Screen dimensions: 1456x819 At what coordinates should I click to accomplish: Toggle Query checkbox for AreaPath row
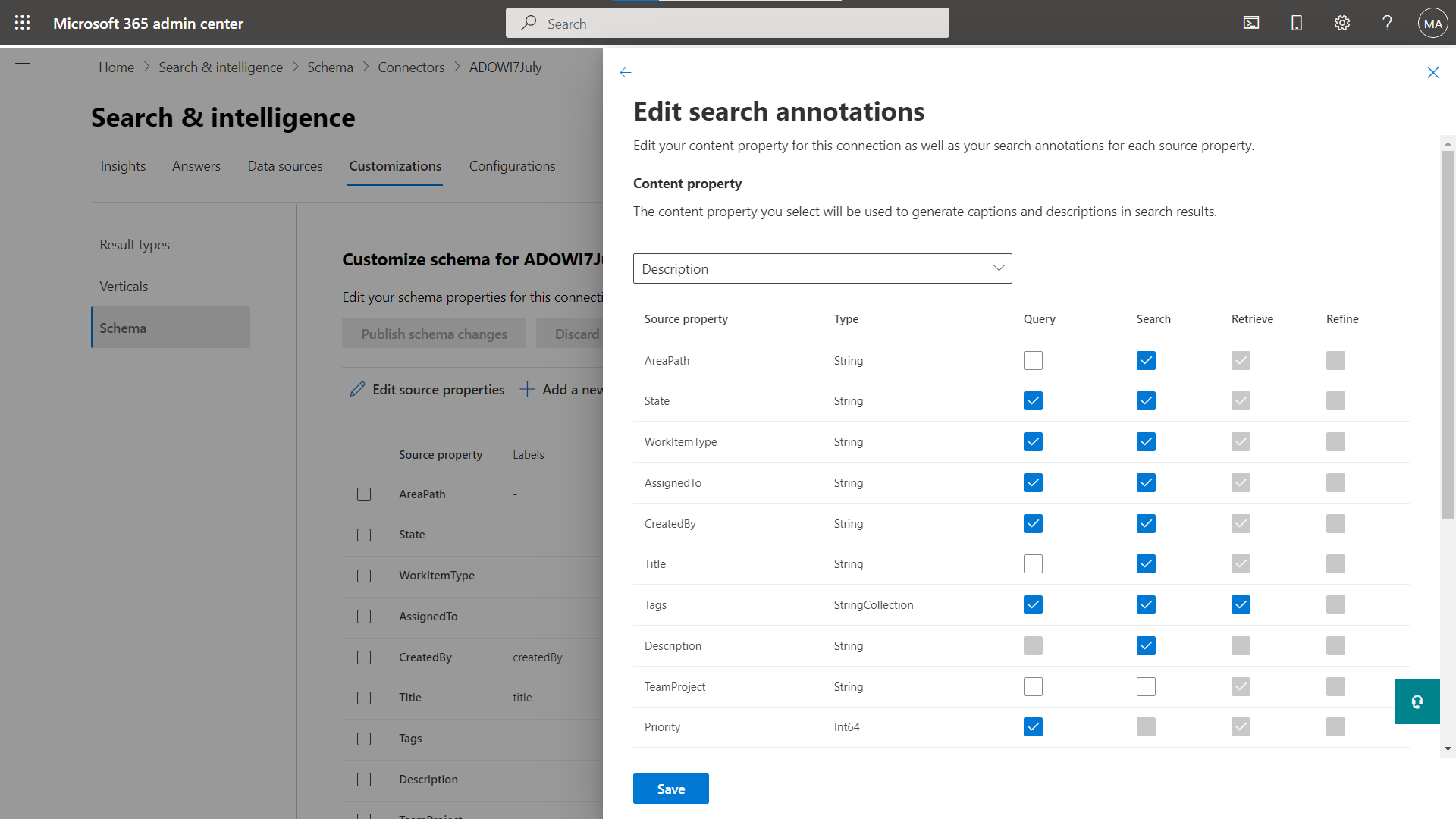[x=1033, y=360]
